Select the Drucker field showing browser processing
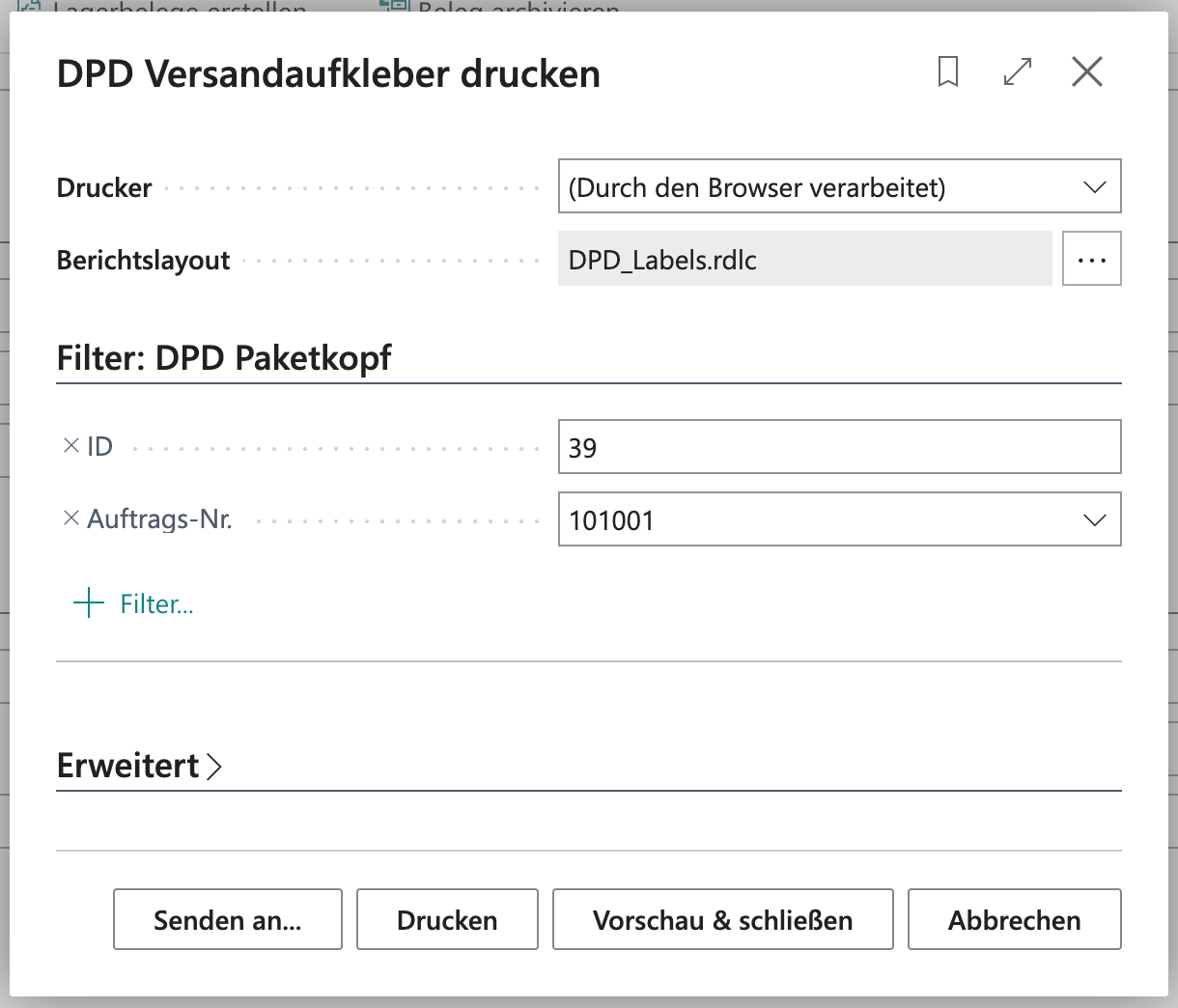This screenshot has width=1178, height=1008. (x=840, y=186)
